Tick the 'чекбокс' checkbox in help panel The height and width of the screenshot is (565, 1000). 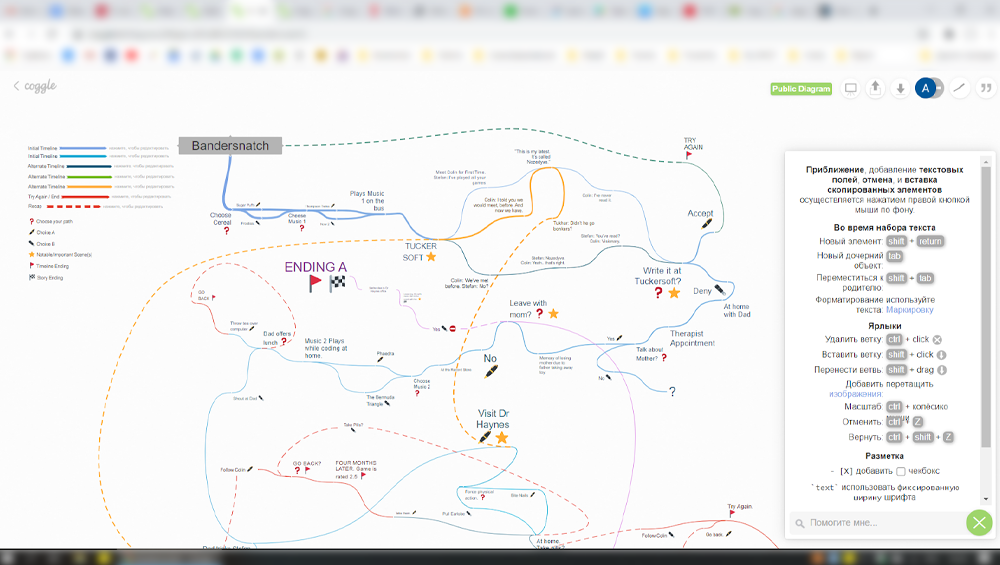tap(901, 471)
